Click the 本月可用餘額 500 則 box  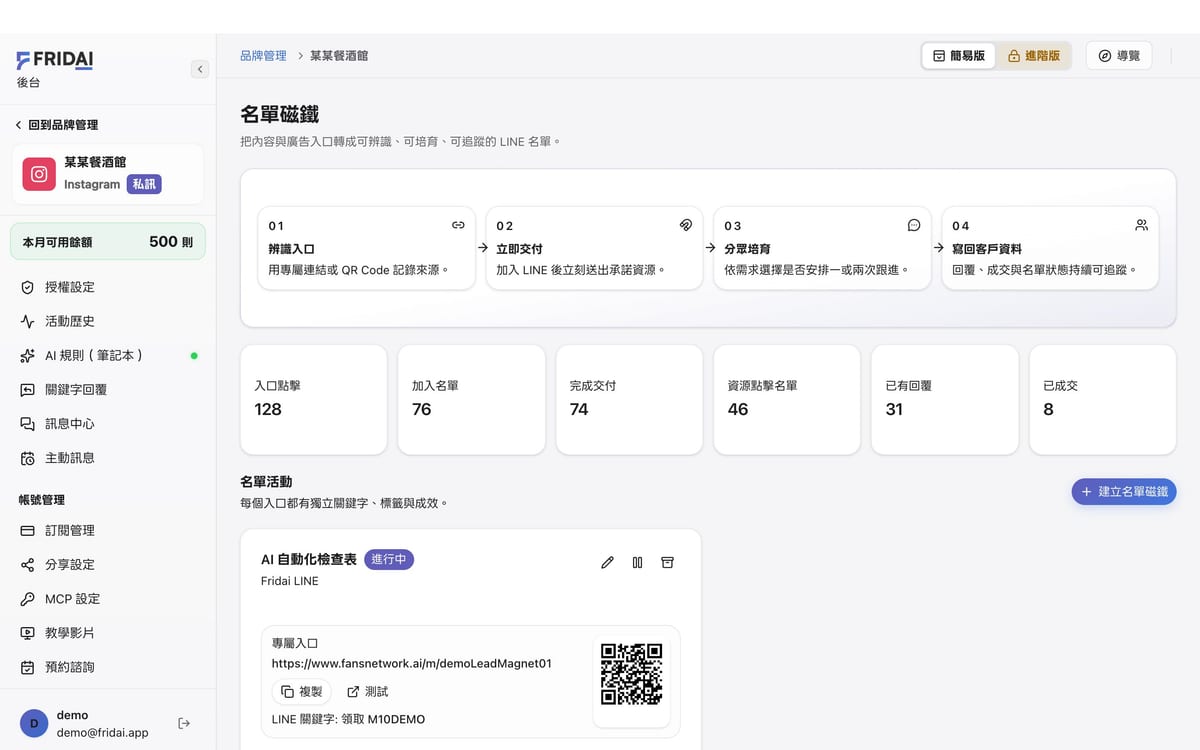coord(108,241)
